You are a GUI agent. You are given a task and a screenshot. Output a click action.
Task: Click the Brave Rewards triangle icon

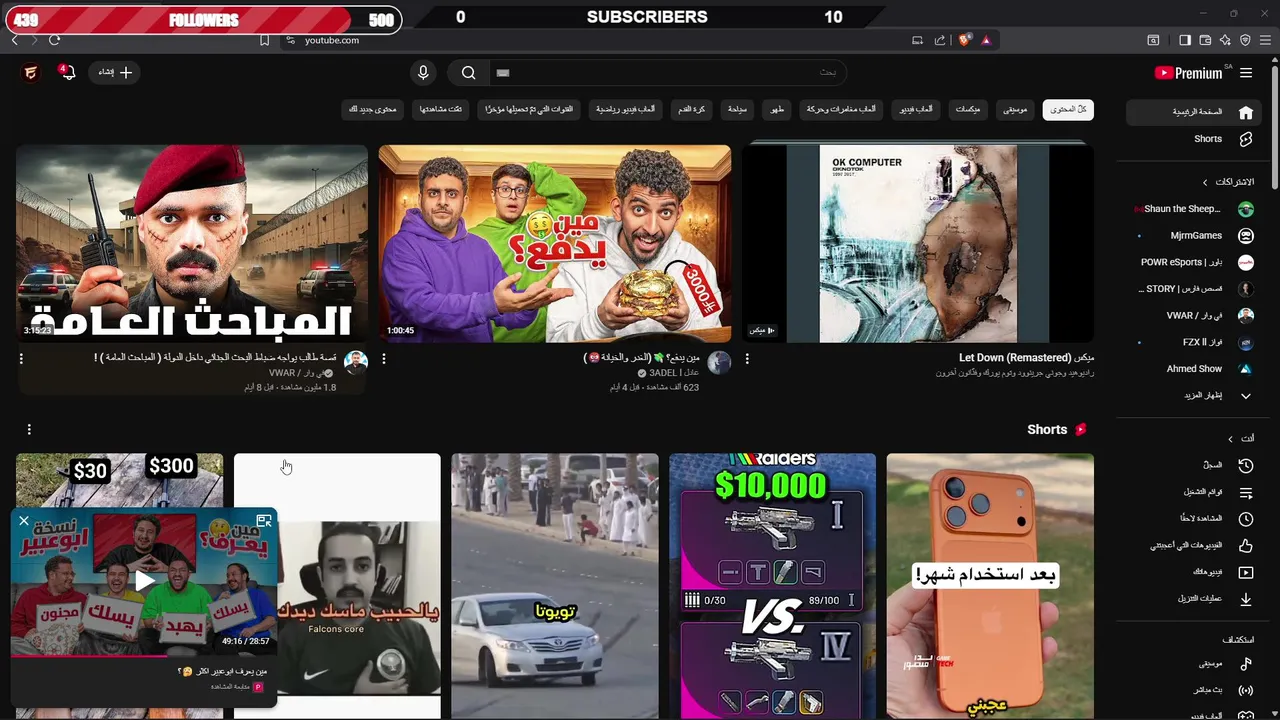point(986,40)
